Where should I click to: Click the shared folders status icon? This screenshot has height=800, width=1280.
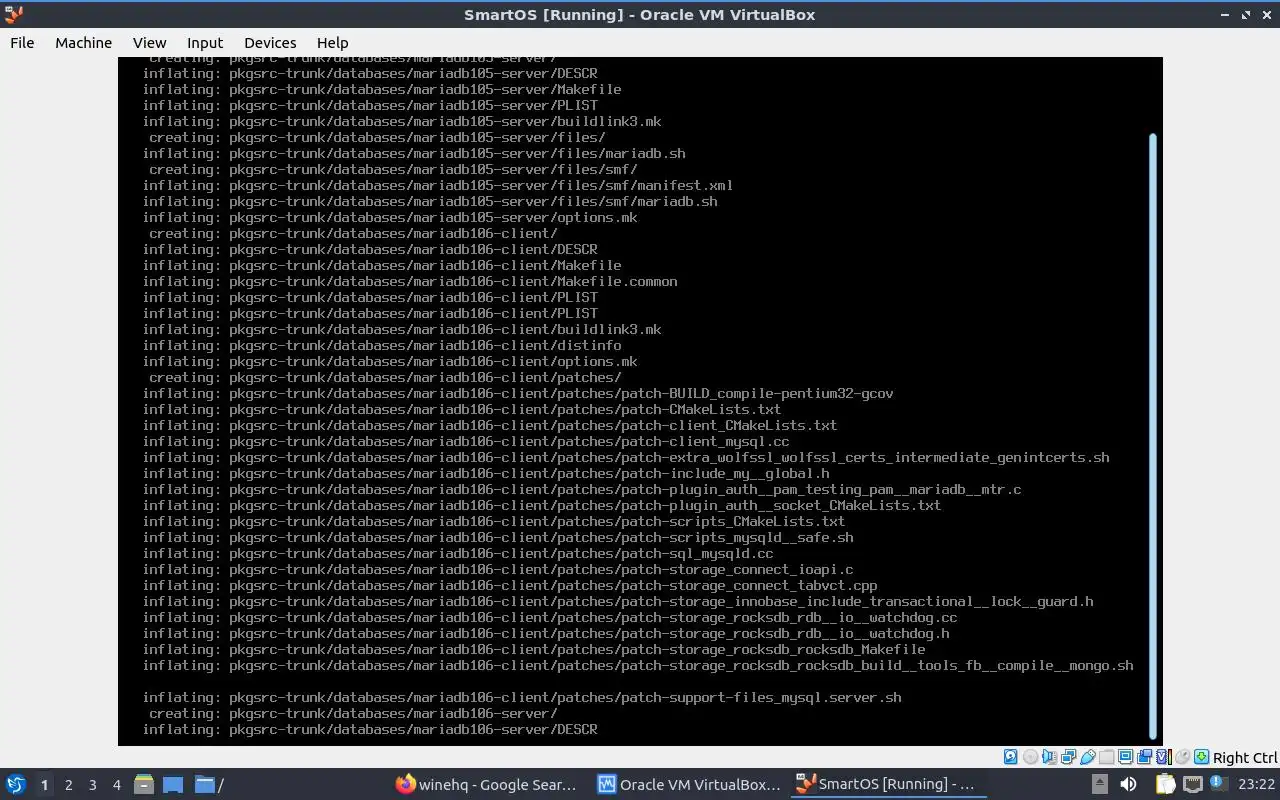pyautogui.click(x=1106, y=757)
